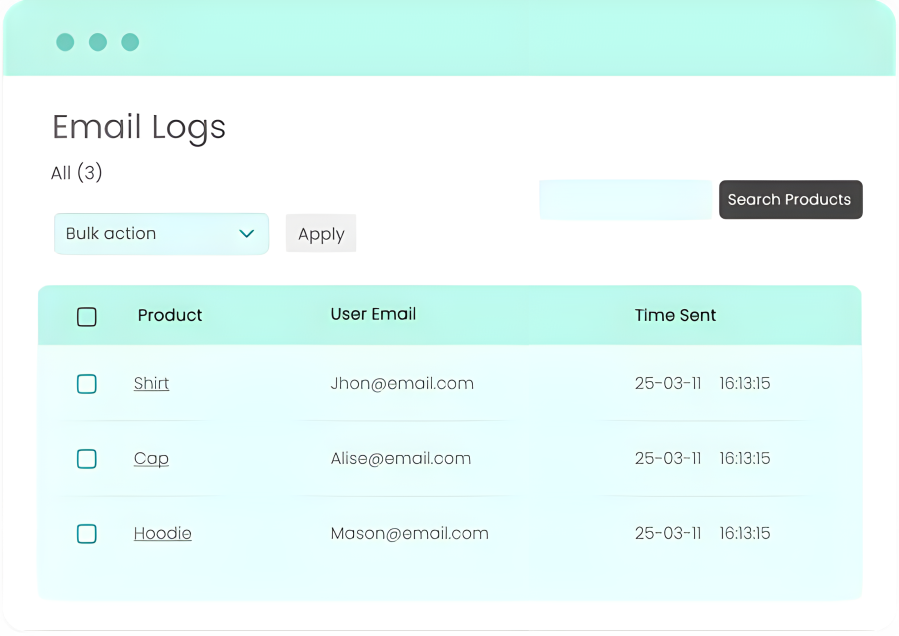The width and height of the screenshot is (899, 636).
Task: Click the first window control dot
Action: click(x=65, y=42)
